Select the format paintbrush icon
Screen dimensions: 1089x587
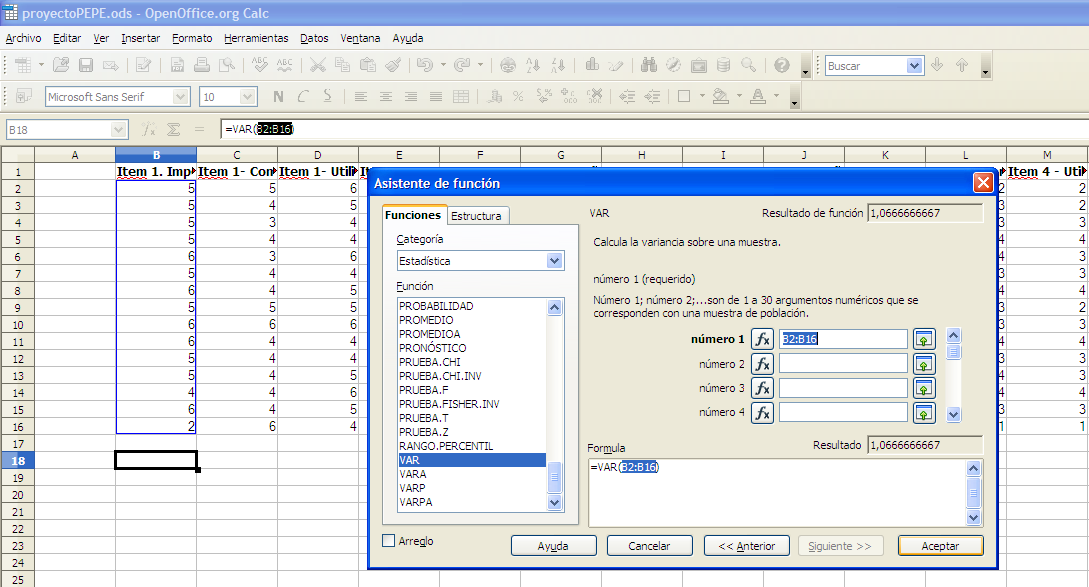[x=393, y=65]
